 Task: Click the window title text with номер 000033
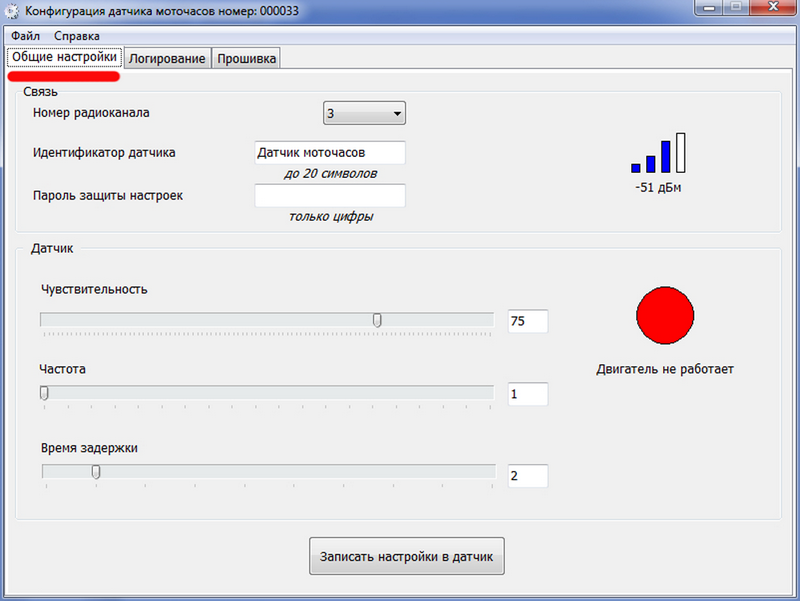coord(162,11)
